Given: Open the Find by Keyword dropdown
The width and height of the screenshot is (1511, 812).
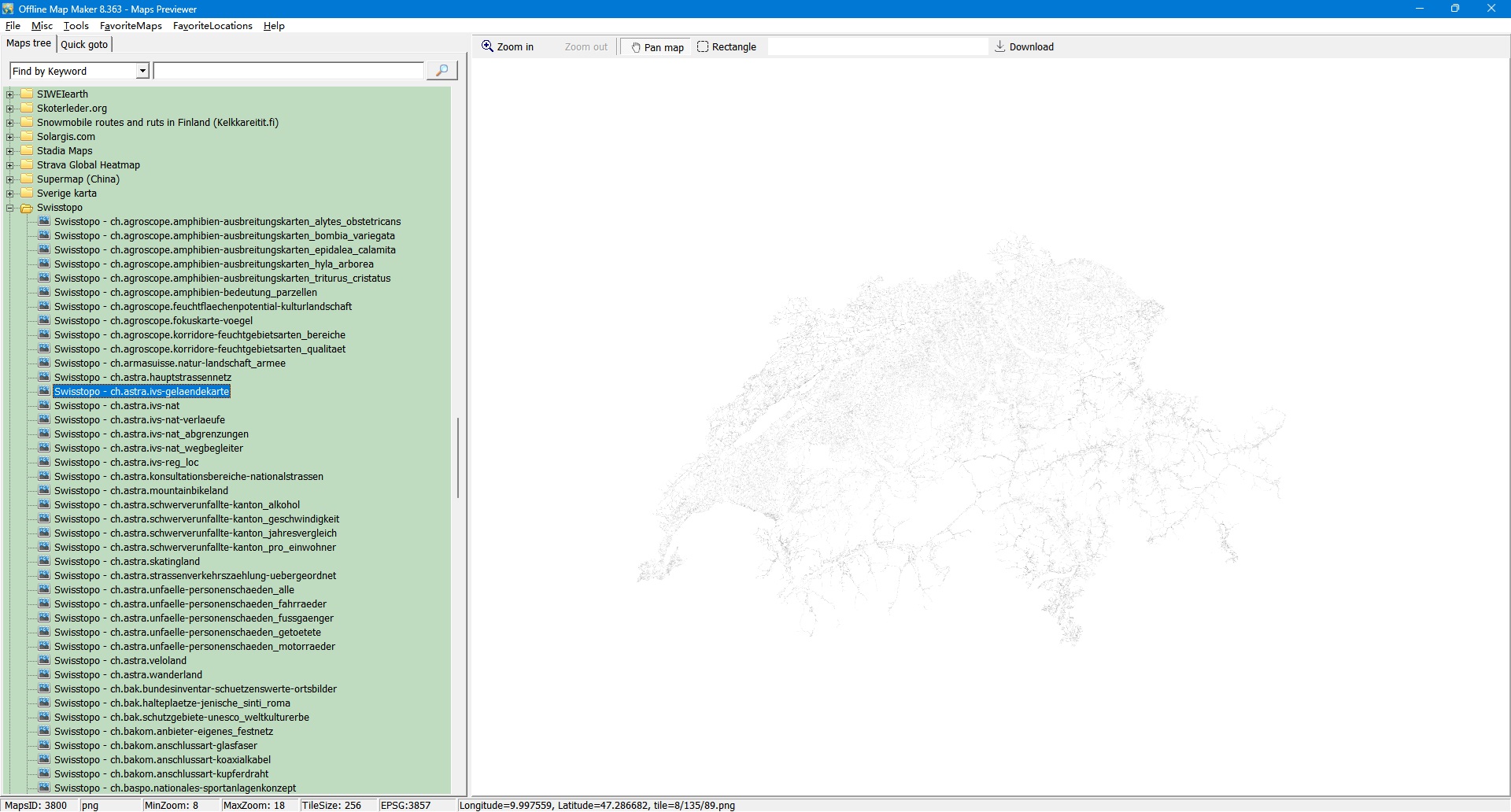Looking at the screenshot, I should [x=142, y=72].
